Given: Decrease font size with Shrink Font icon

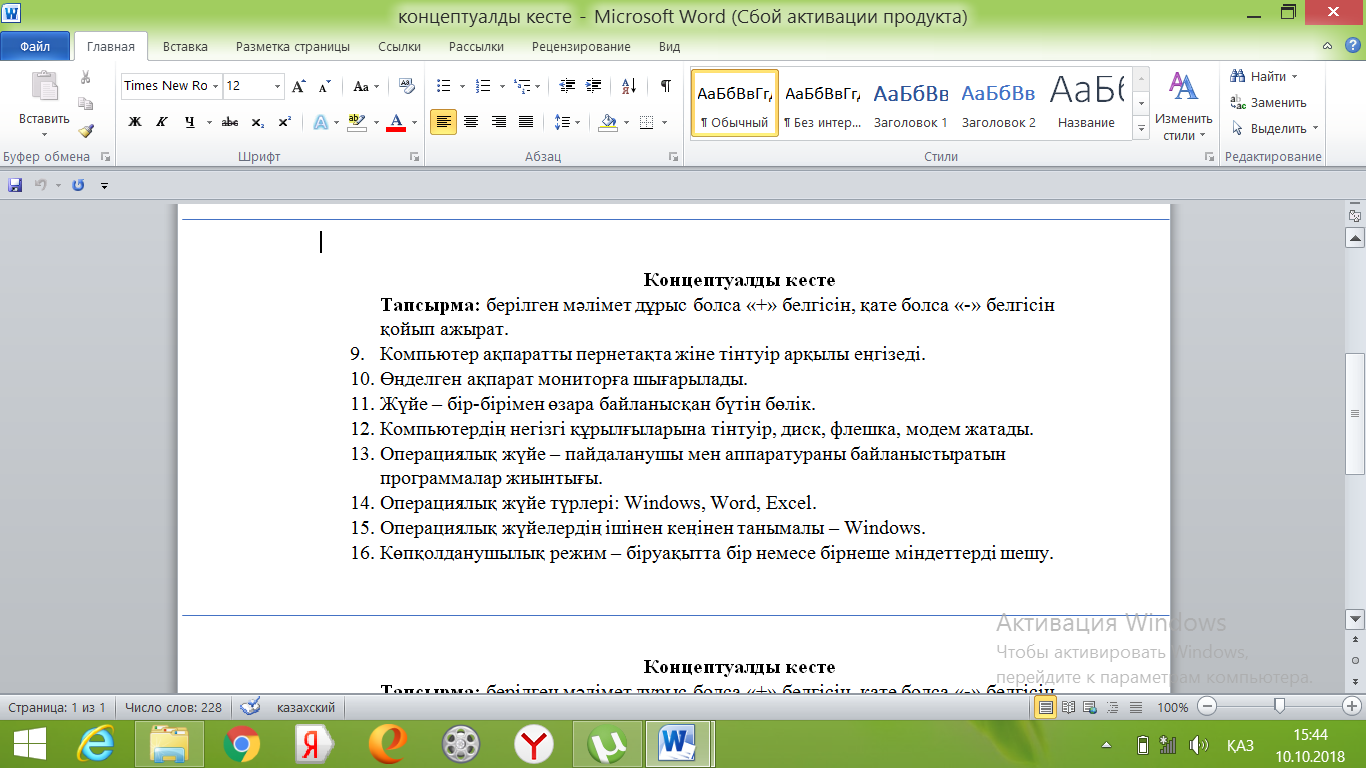Looking at the screenshot, I should click(x=324, y=86).
